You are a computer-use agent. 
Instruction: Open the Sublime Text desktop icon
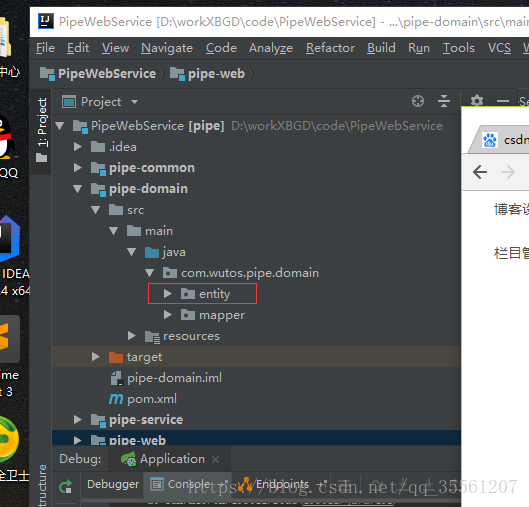[x=9, y=339]
